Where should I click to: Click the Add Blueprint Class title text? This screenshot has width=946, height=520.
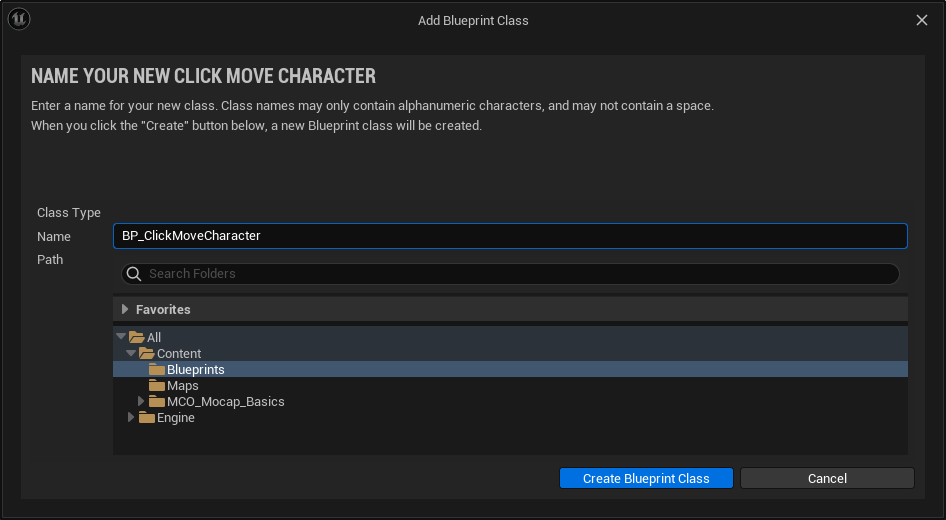[x=473, y=21]
